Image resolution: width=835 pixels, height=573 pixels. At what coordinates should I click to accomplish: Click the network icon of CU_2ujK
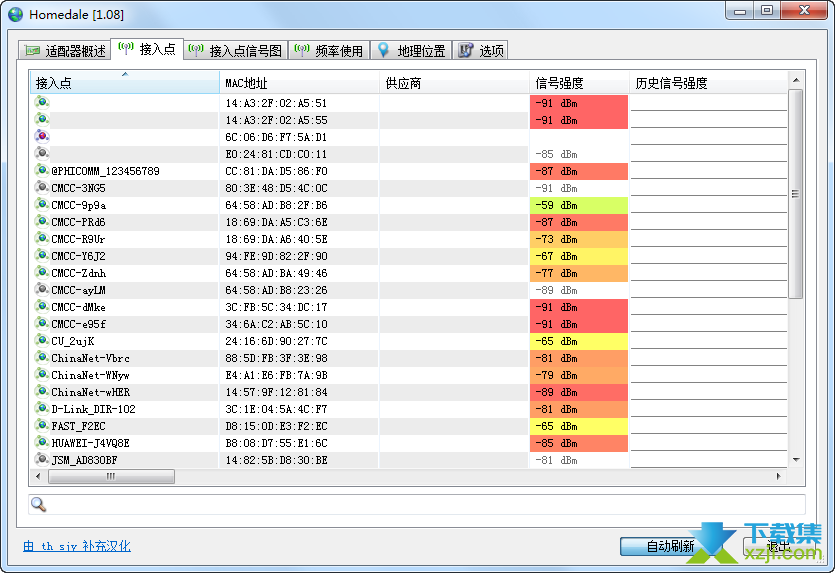(x=42, y=341)
